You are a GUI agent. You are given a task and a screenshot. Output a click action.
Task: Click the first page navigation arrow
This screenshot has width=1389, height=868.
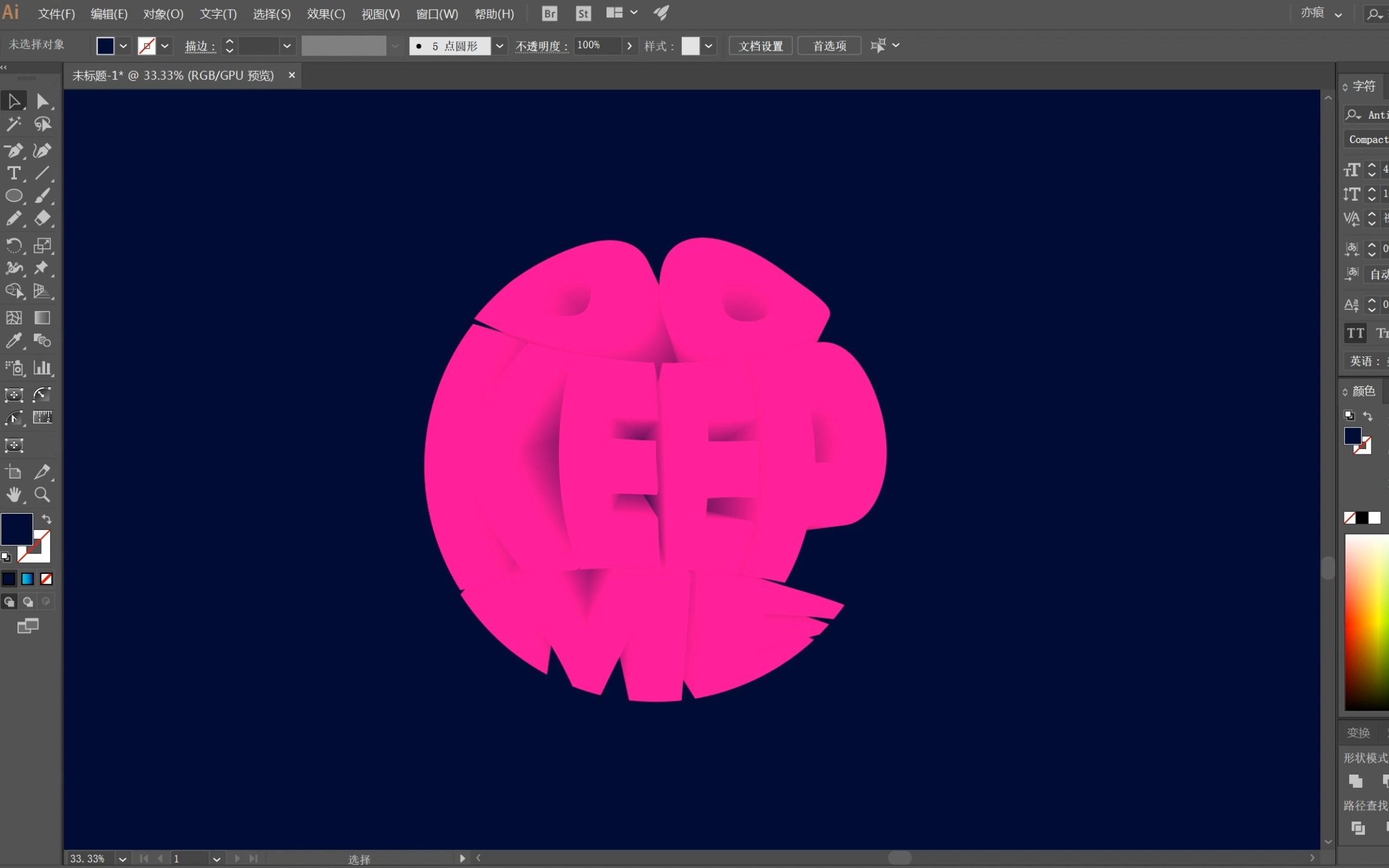(144, 858)
